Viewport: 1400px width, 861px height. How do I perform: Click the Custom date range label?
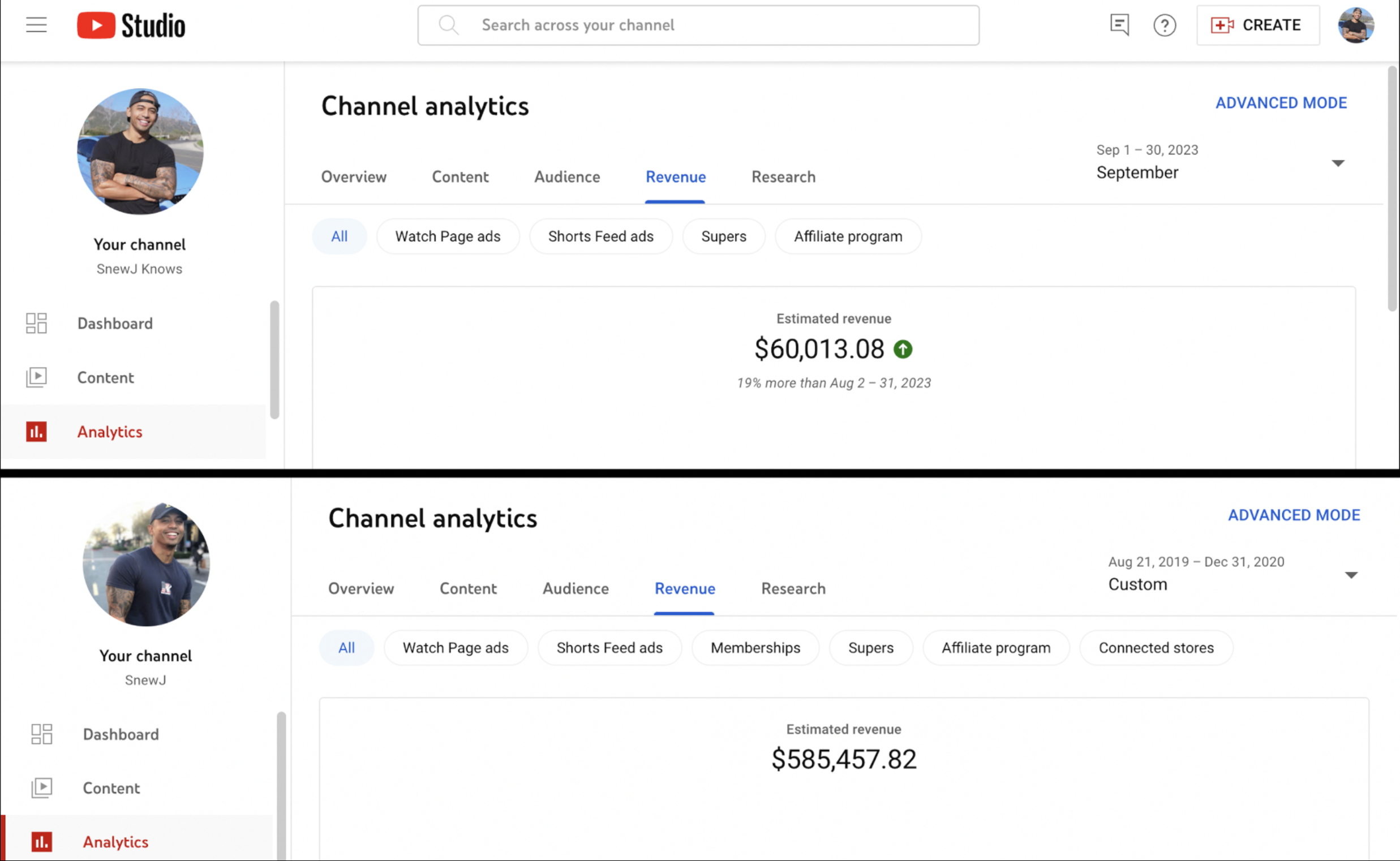tap(1137, 584)
